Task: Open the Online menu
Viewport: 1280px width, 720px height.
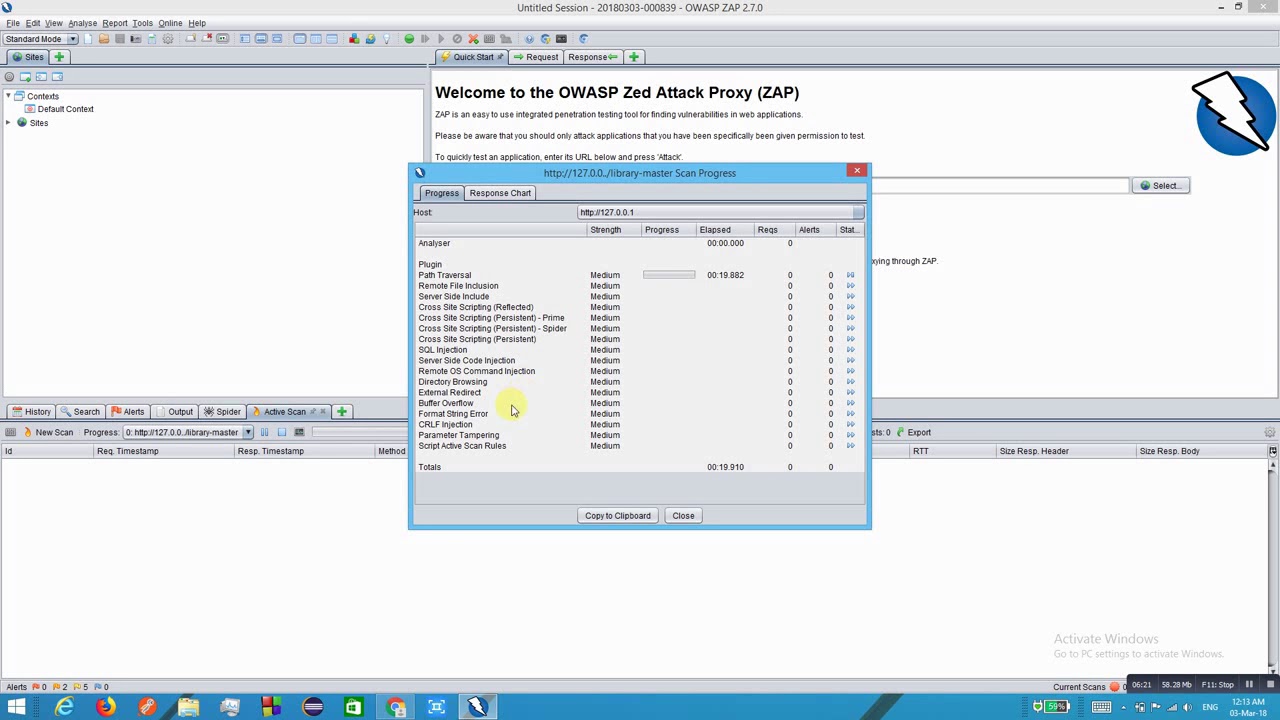Action: tap(170, 23)
